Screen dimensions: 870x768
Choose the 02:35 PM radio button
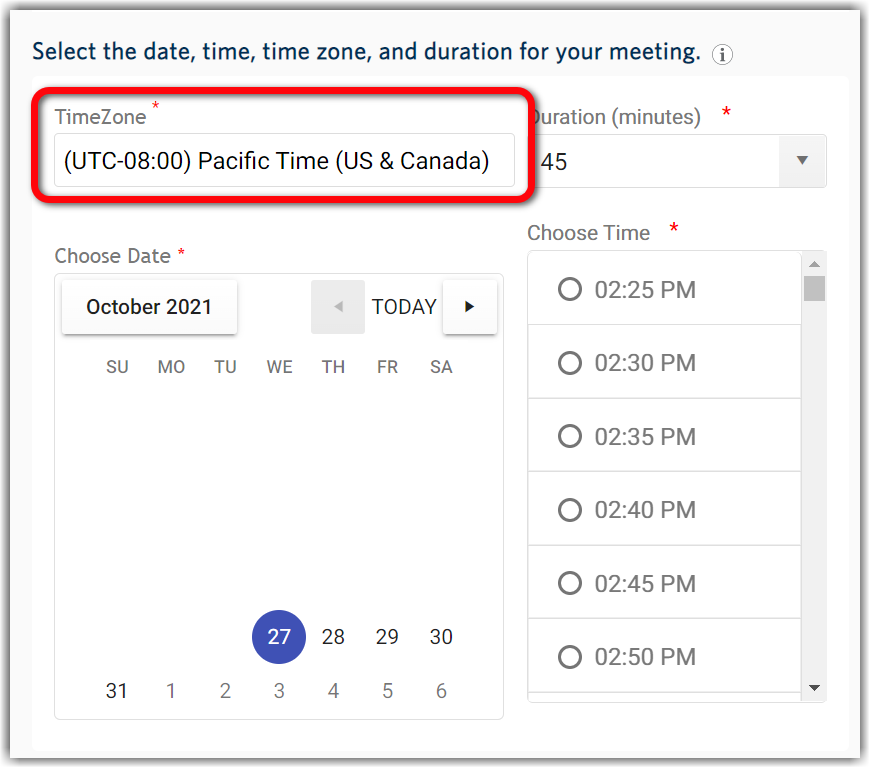[570, 437]
